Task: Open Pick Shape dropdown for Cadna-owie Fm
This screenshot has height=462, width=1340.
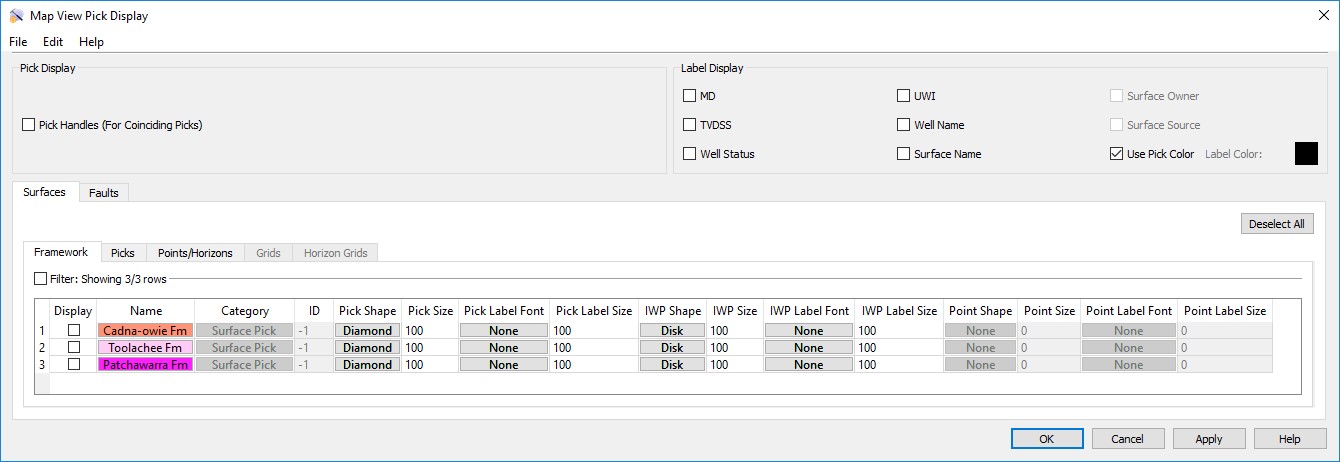Action: (367, 331)
